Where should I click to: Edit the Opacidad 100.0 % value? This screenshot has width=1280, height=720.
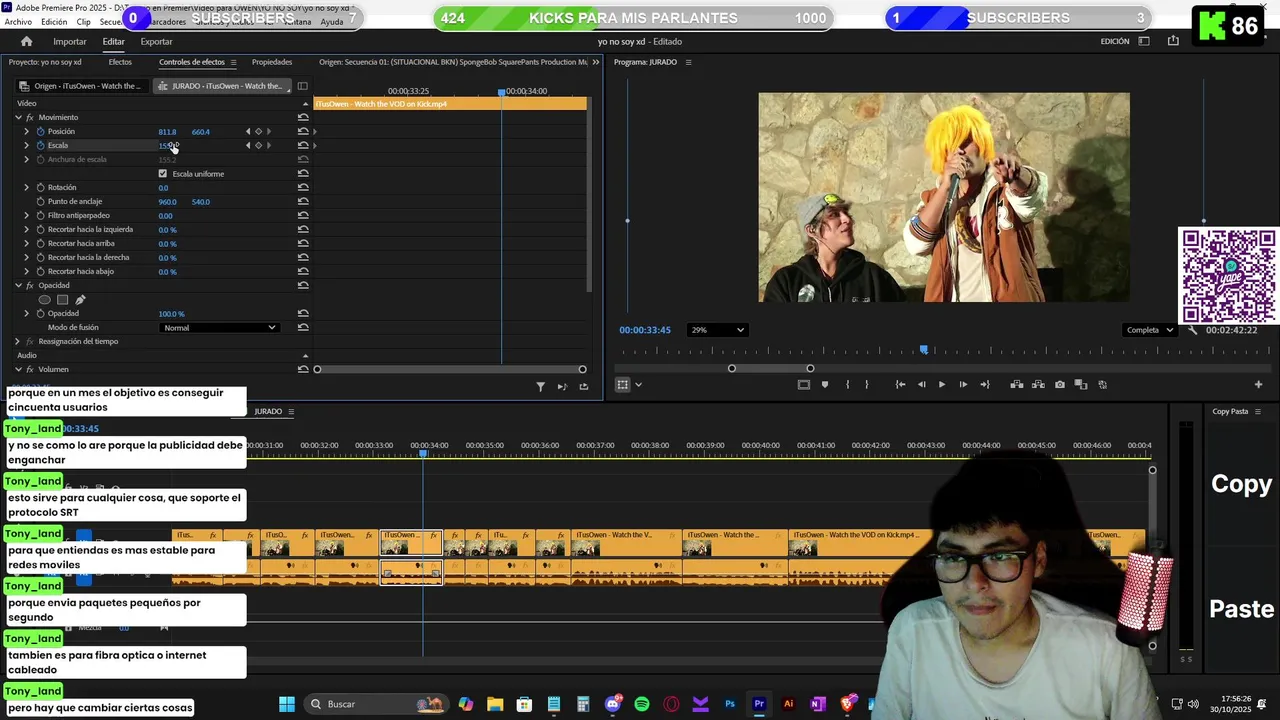coord(171,313)
